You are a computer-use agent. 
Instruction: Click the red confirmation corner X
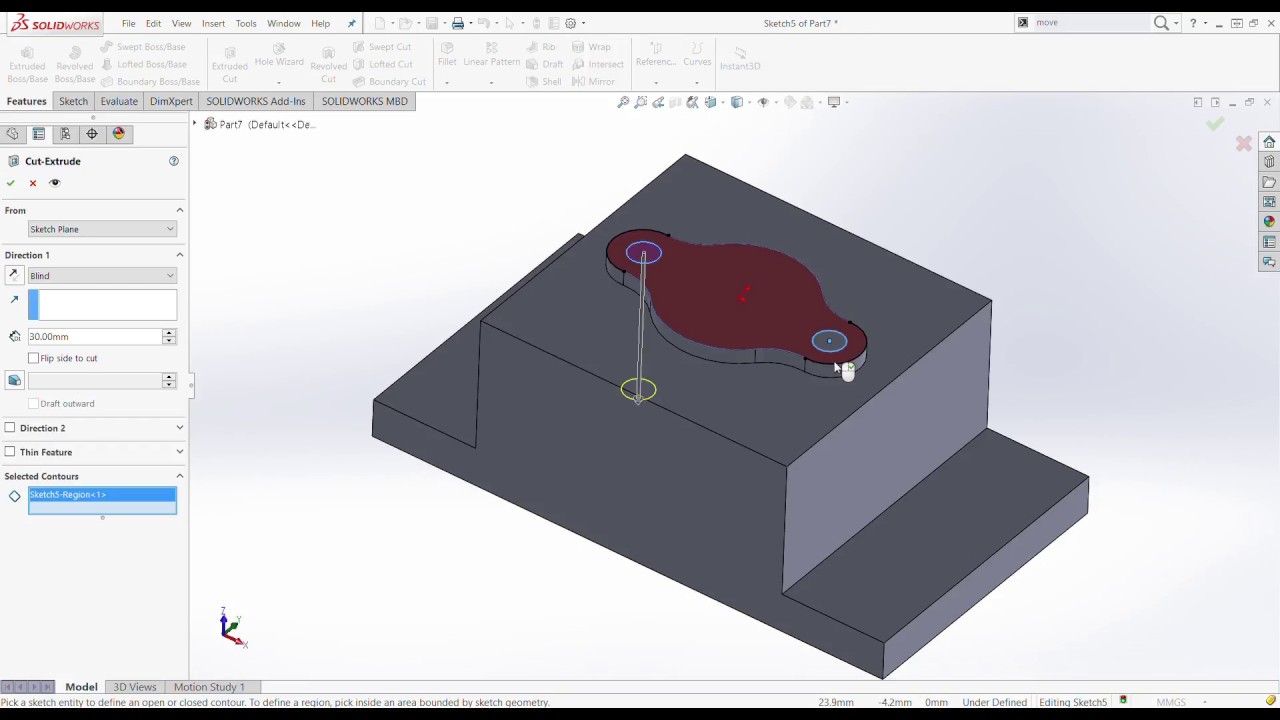pyautogui.click(x=1244, y=144)
